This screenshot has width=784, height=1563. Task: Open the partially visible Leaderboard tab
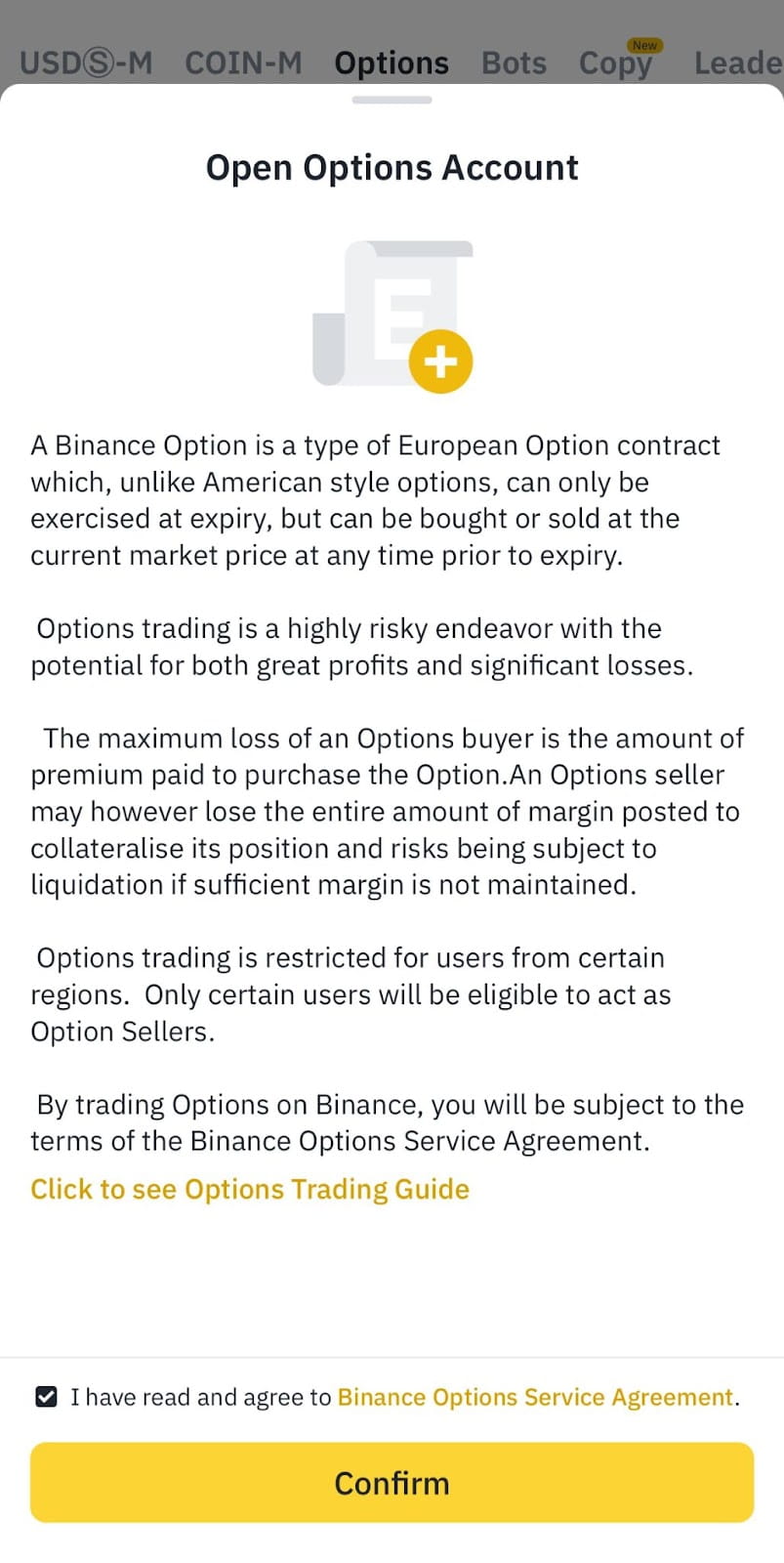(x=737, y=63)
